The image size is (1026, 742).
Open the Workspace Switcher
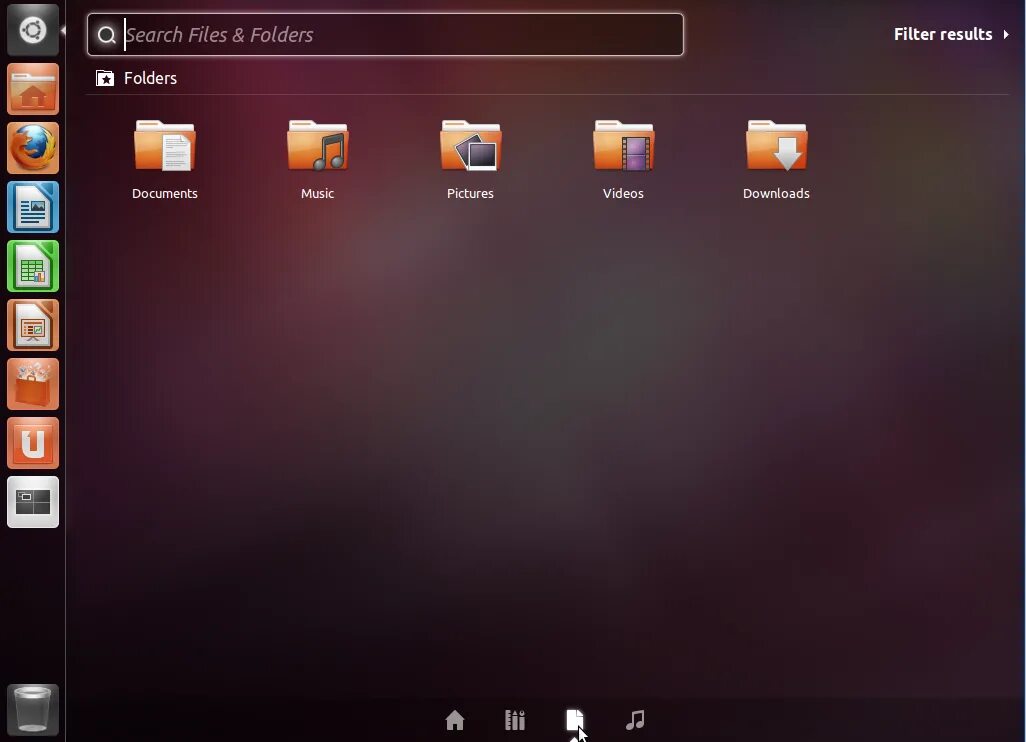tap(33, 502)
